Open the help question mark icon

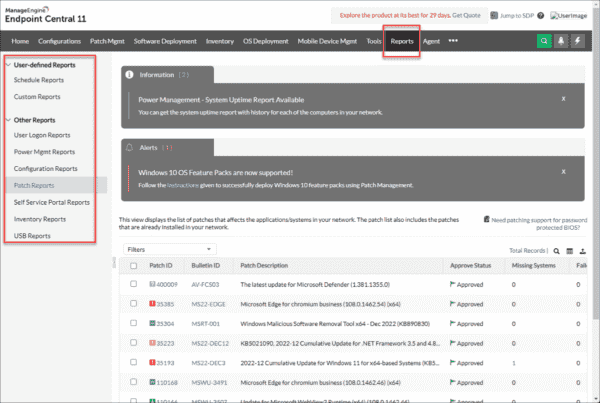[x=540, y=16]
